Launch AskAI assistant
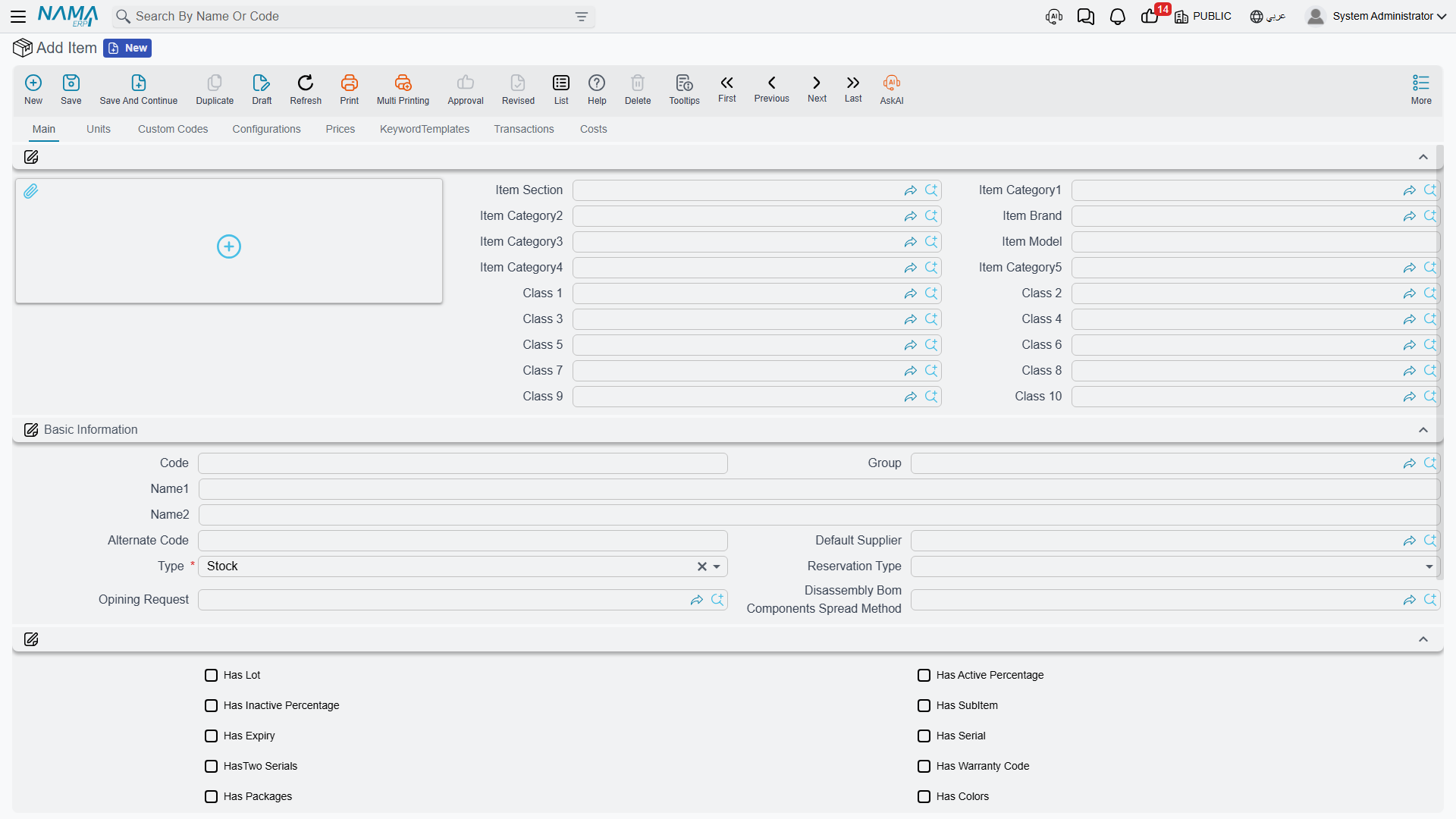Screen dimensions: 1456x819 click(x=892, y=89)
